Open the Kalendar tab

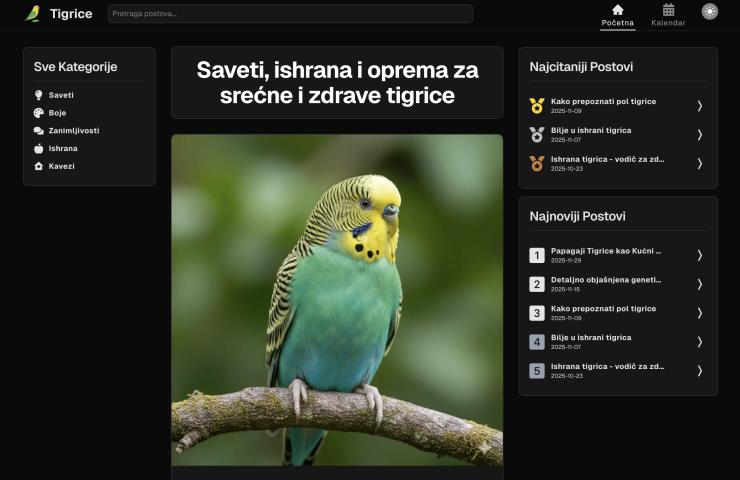pyautogui.click(x=668, y=14)
